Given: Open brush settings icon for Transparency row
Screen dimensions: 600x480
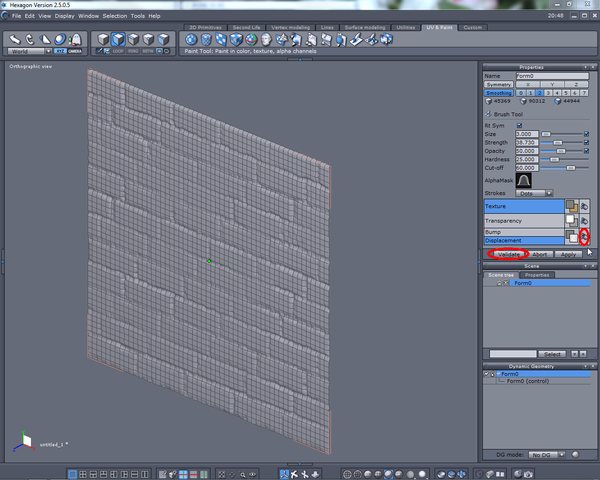Looking at the screenshot, I should [x=584, y=221].
